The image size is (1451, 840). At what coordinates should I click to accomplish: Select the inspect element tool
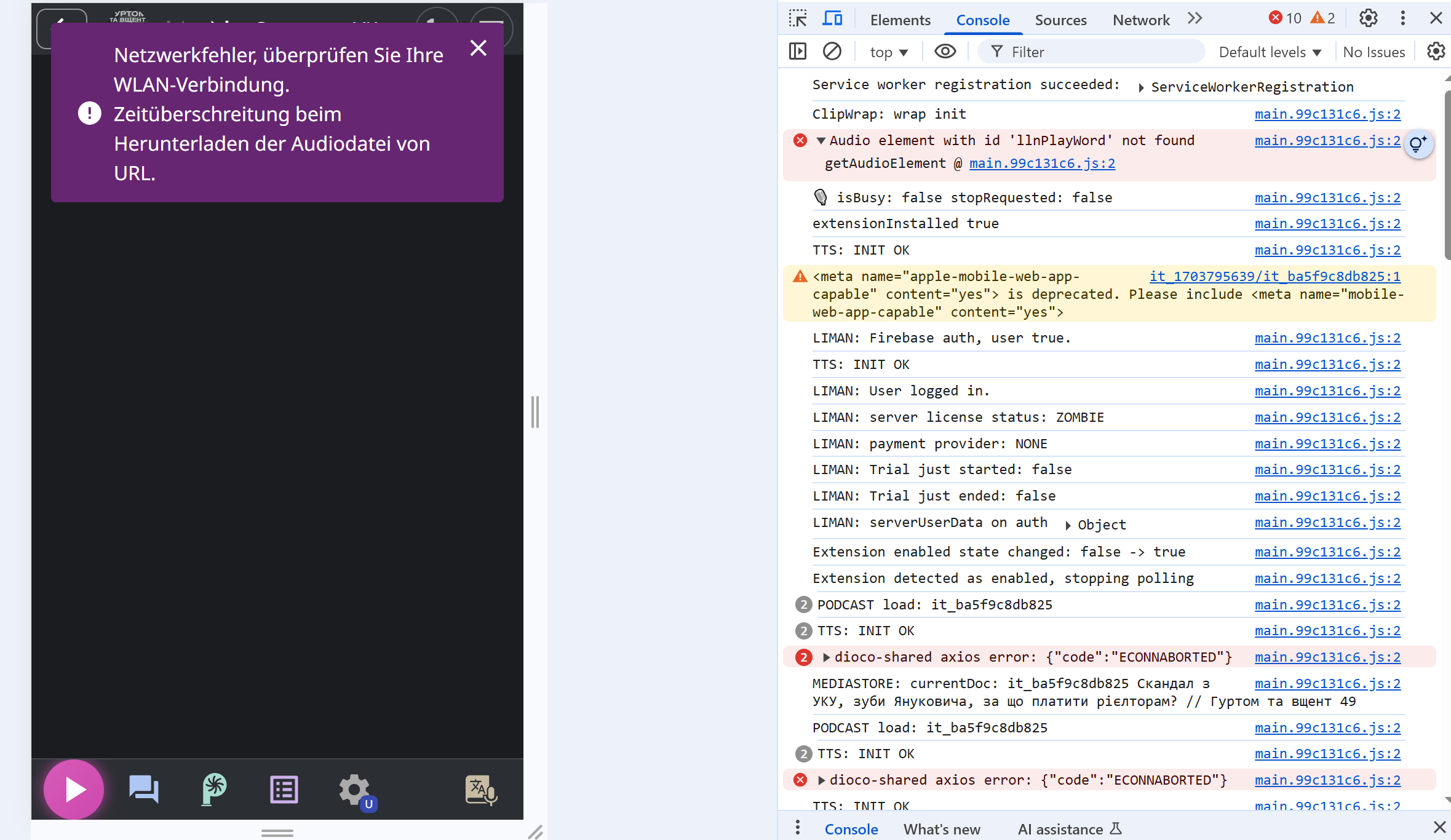coord(798,19)
